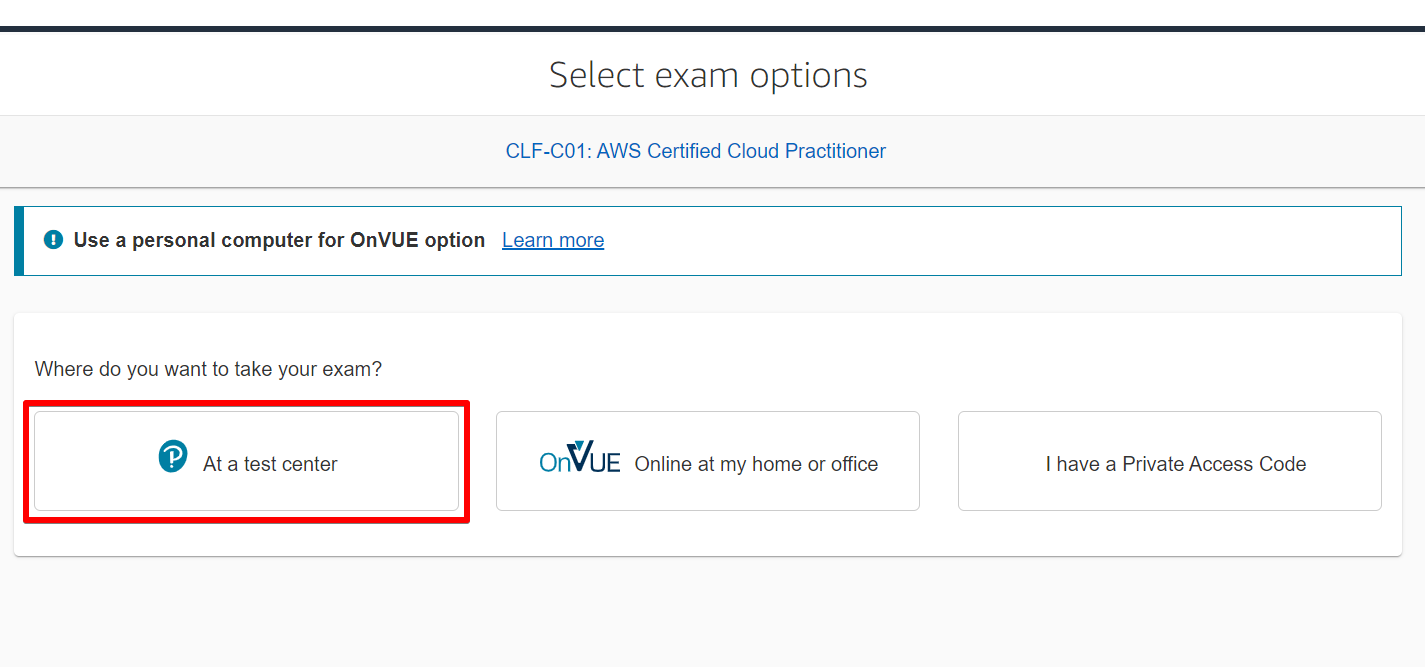Choose the test center exam location option
The width and height of the screenshot is (1425, 667).
coord(246,461)
